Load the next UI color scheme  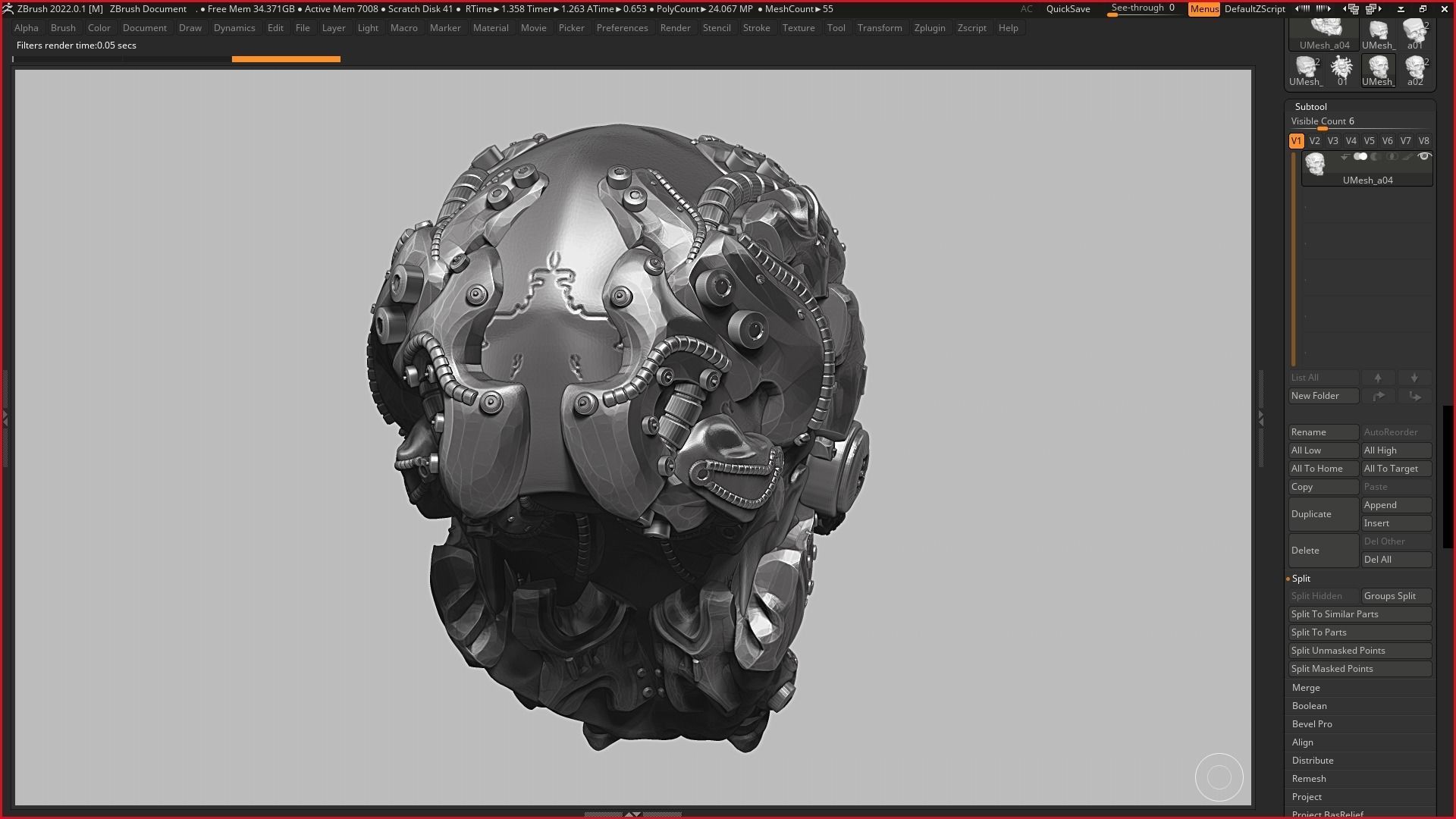(1323, 9)
